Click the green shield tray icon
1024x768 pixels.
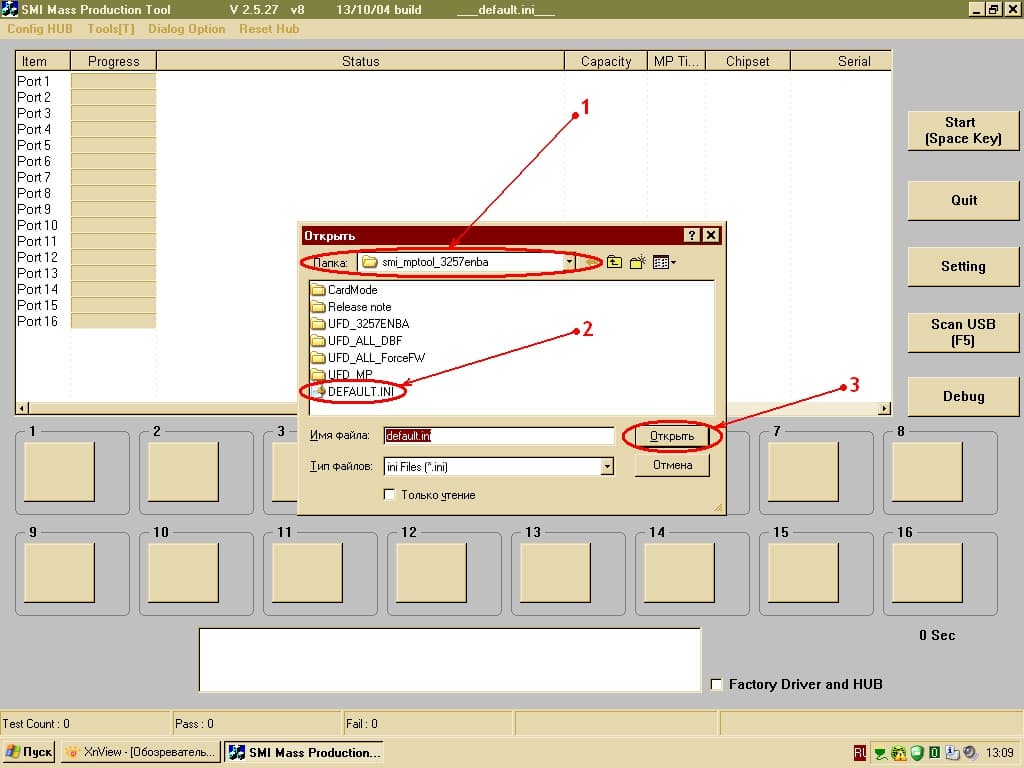tap(917, 753)
